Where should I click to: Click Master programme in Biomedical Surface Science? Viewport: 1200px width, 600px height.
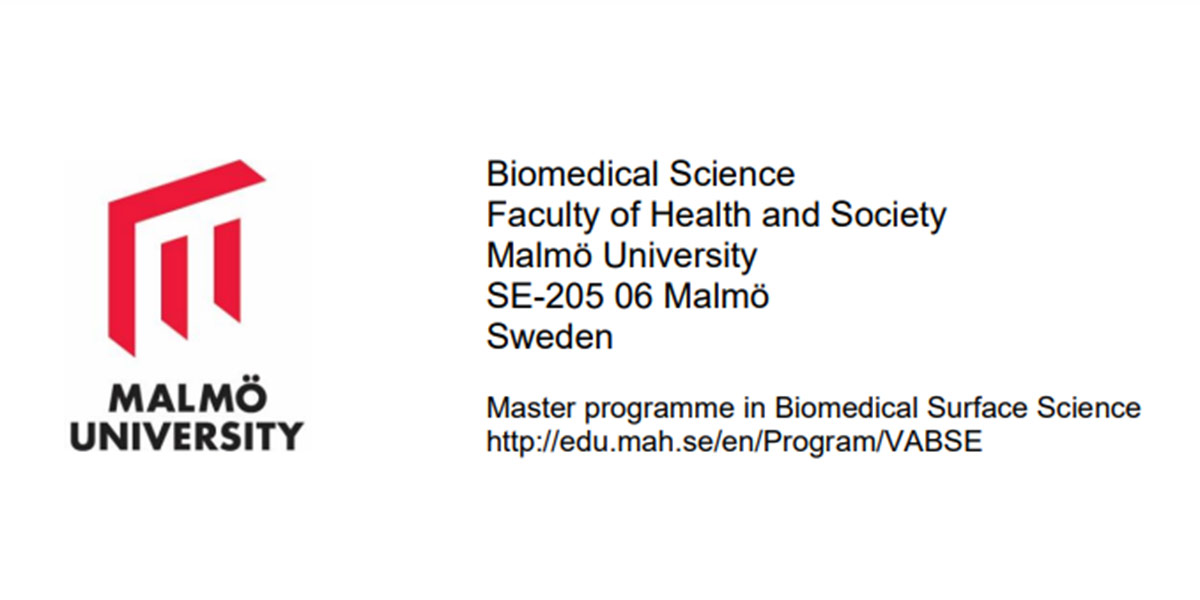pos(813,408)
